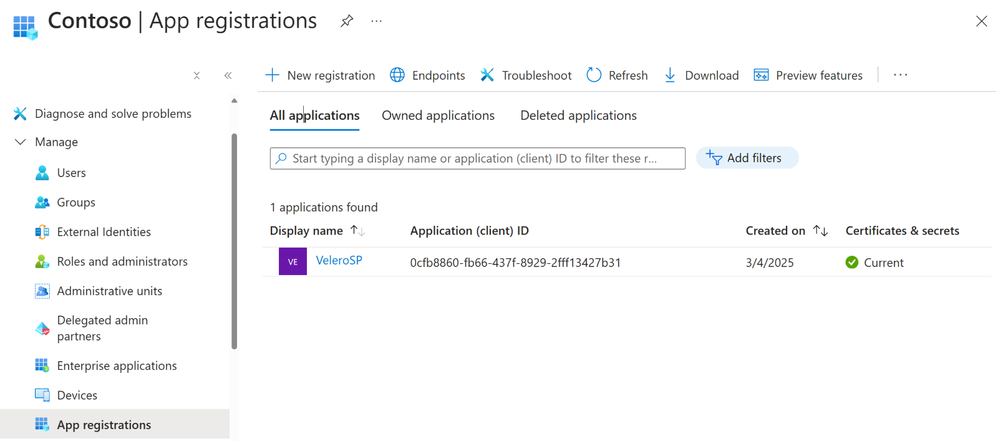998x441 pixels.
Task: Switch to All applications tab
Action: [314, 116]
